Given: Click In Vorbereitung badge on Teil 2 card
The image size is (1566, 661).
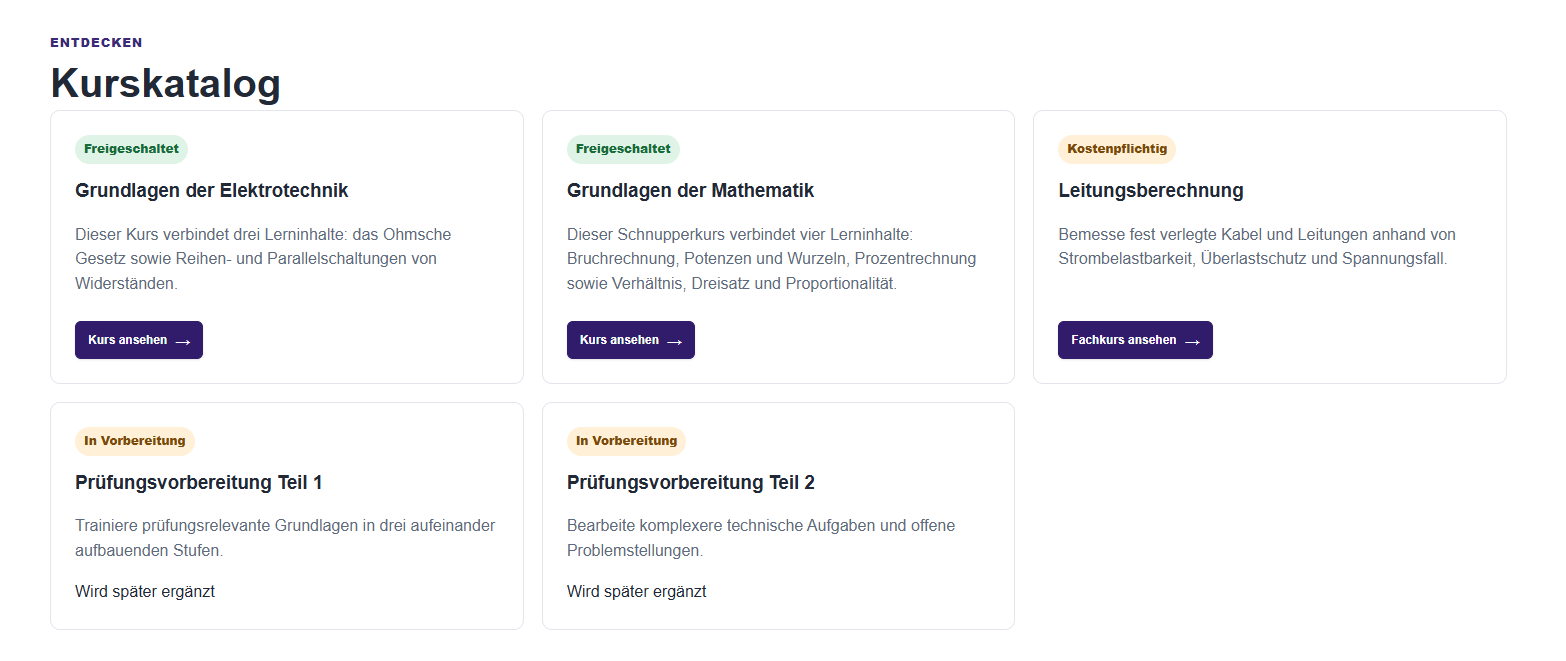Looking at the screenshot, I should 627,441.
